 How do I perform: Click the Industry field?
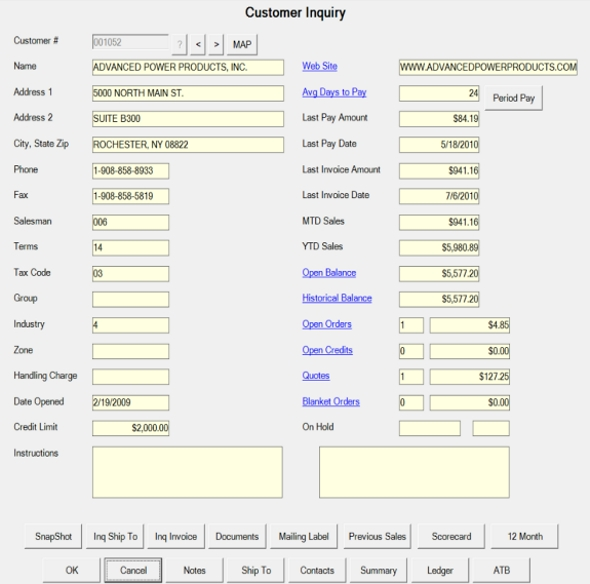(131, 325)
